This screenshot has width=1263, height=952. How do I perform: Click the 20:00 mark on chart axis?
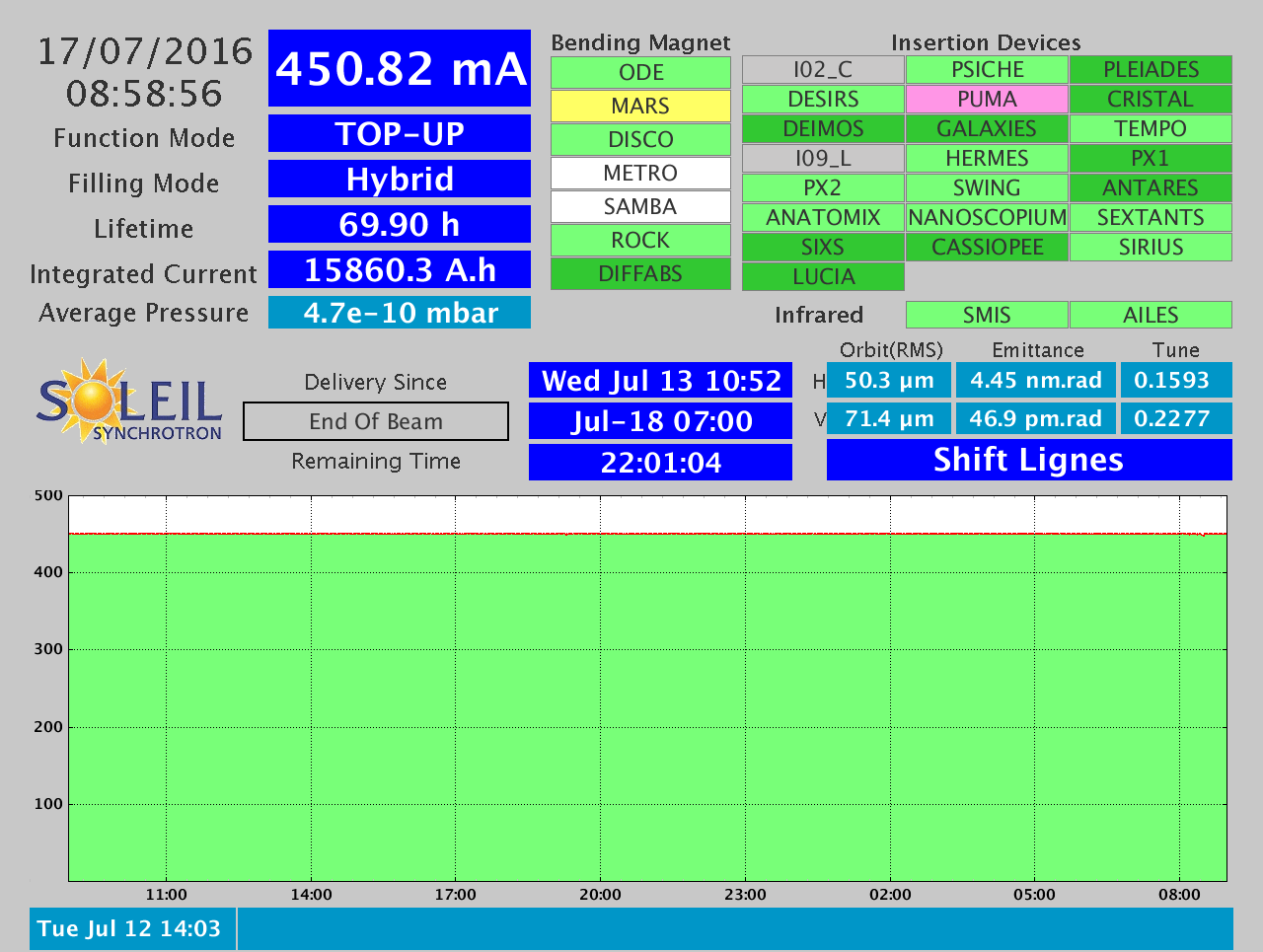point(600,895)
